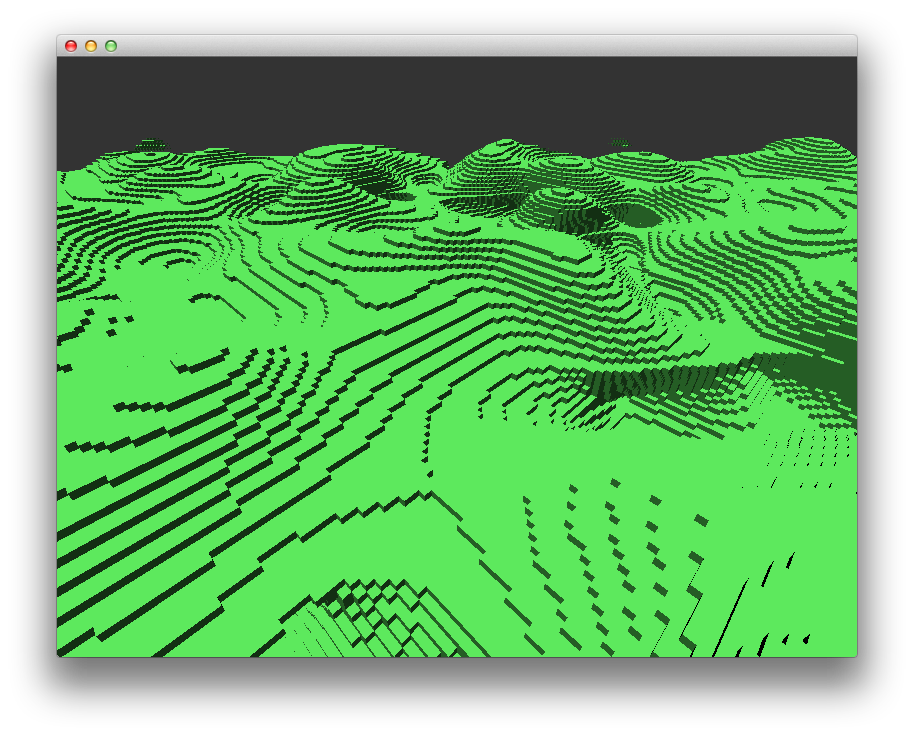Click the green zoom window button
Viewport: 914px width, 736px height.
click(x=110, y=46)
